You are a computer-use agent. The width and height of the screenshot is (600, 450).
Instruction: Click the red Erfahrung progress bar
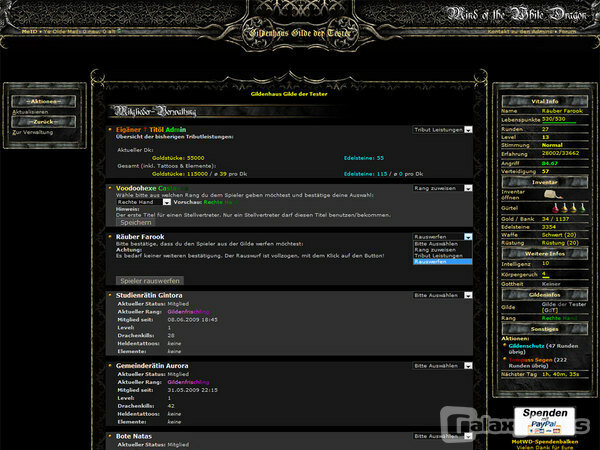tap(543, 157)
